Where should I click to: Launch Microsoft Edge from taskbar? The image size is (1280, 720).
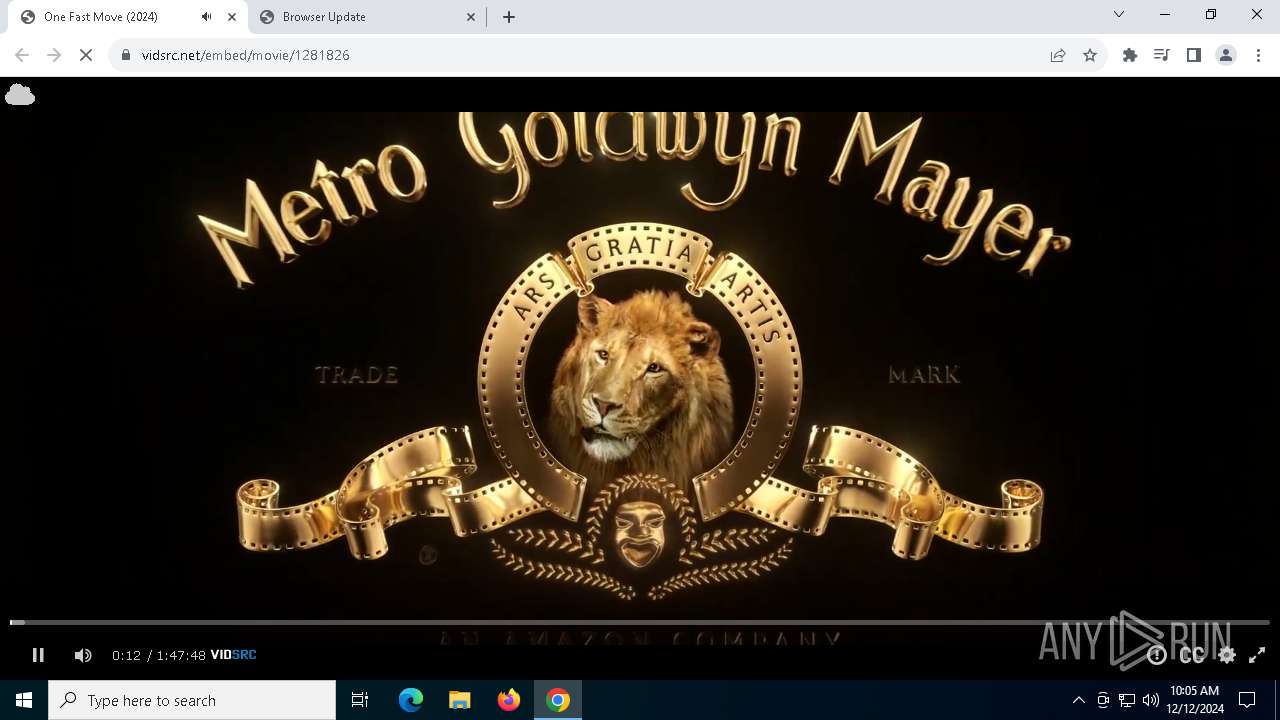pos(411,700)
